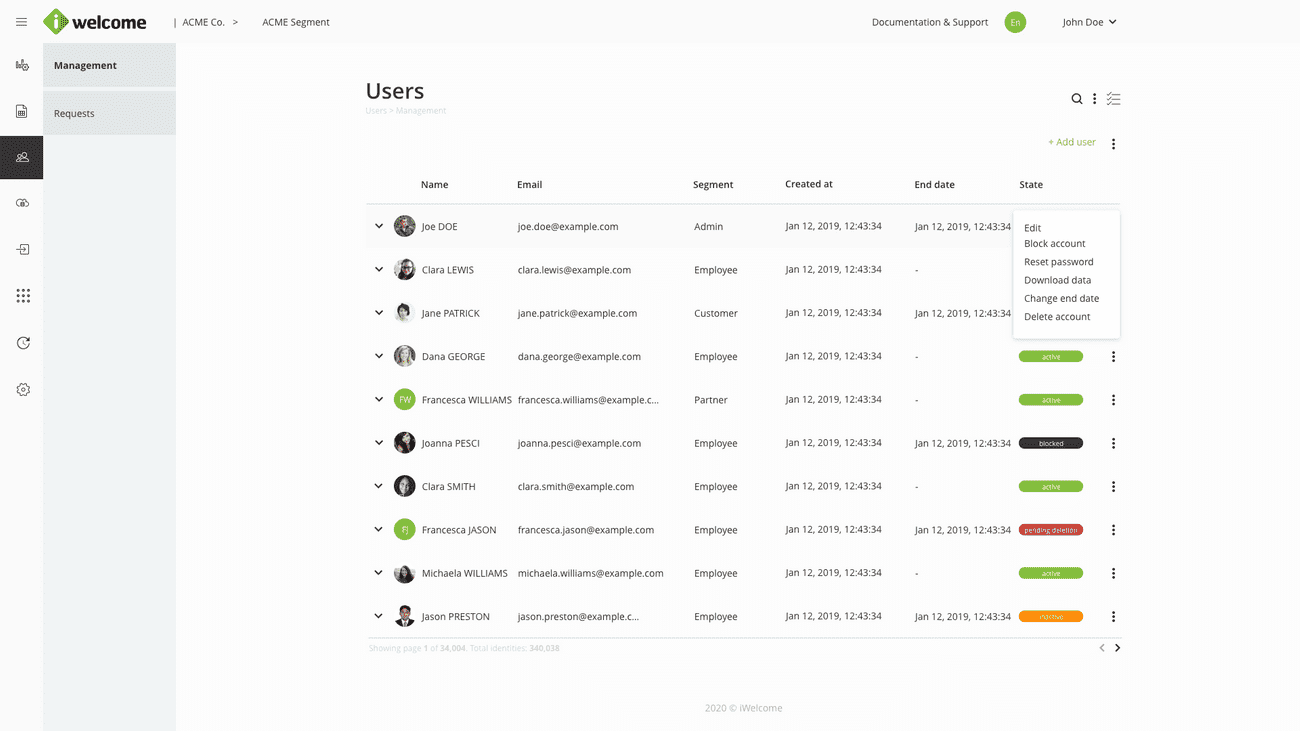The height and width of the screenshot is (731, 1300).
Task: Expand Francesca WILLIAMS row details
Action: click(x=379, y=399)
